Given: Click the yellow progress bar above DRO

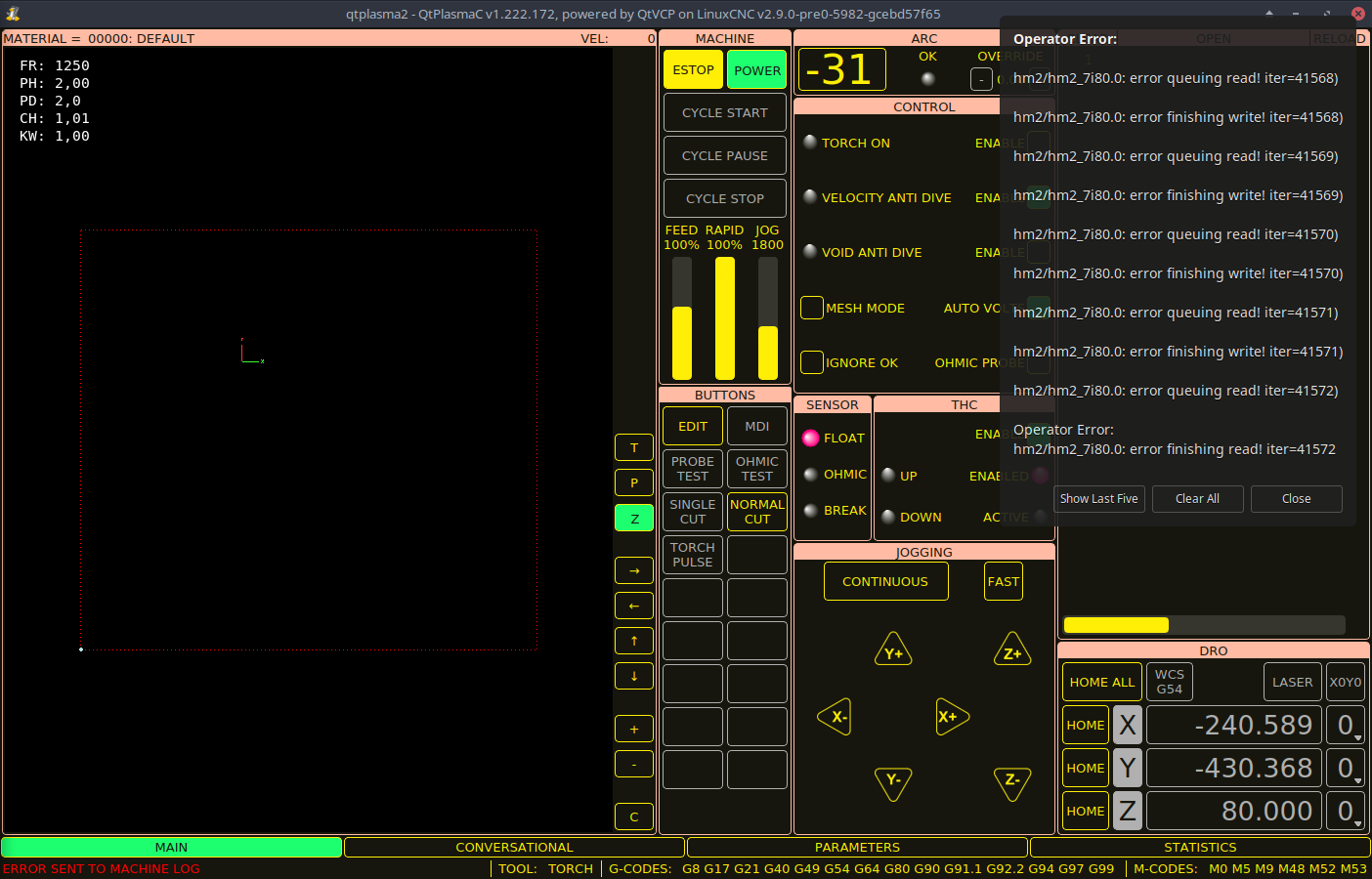Looking at the screenshot, I should [x=1204, y=625].
